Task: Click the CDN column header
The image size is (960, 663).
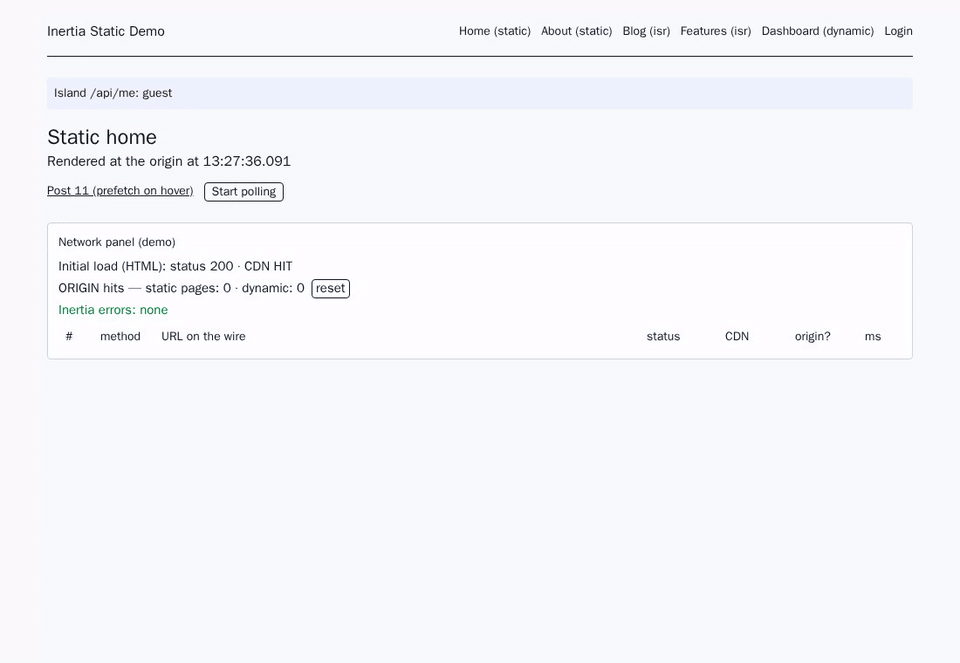Action: [x=737, y=336]
